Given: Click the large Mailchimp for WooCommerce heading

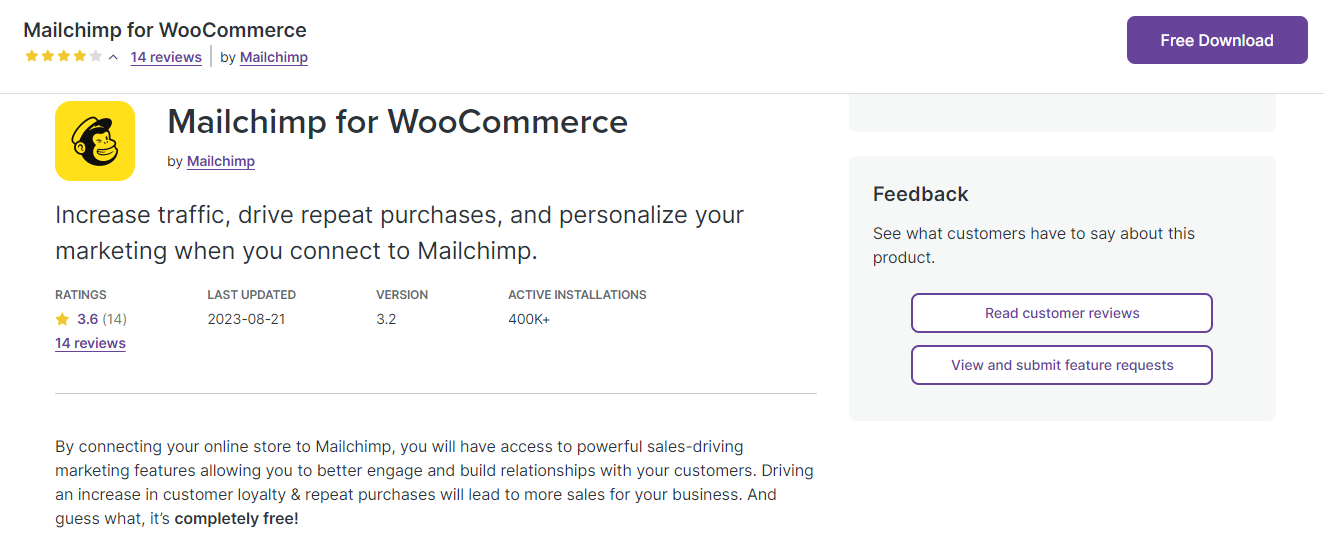Looking at the screenshot, I should [397, 121].
